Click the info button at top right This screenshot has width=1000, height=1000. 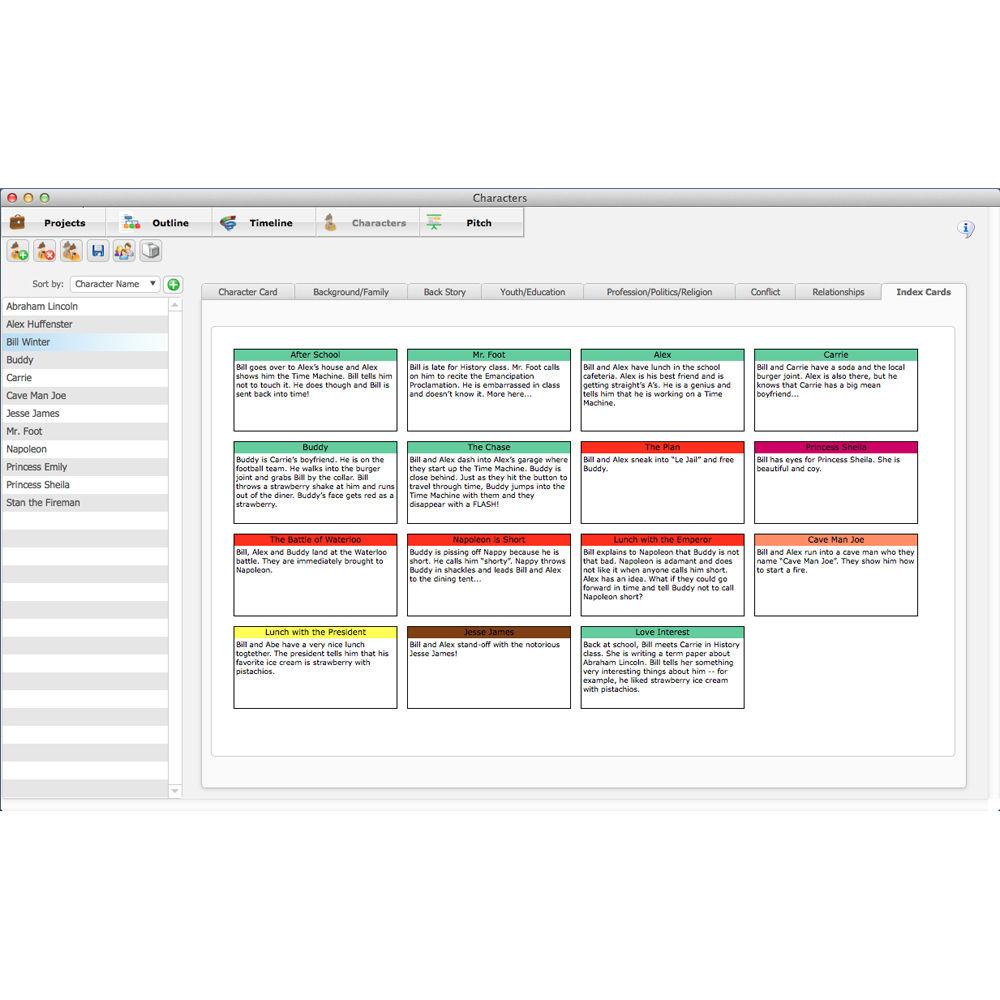966,229
